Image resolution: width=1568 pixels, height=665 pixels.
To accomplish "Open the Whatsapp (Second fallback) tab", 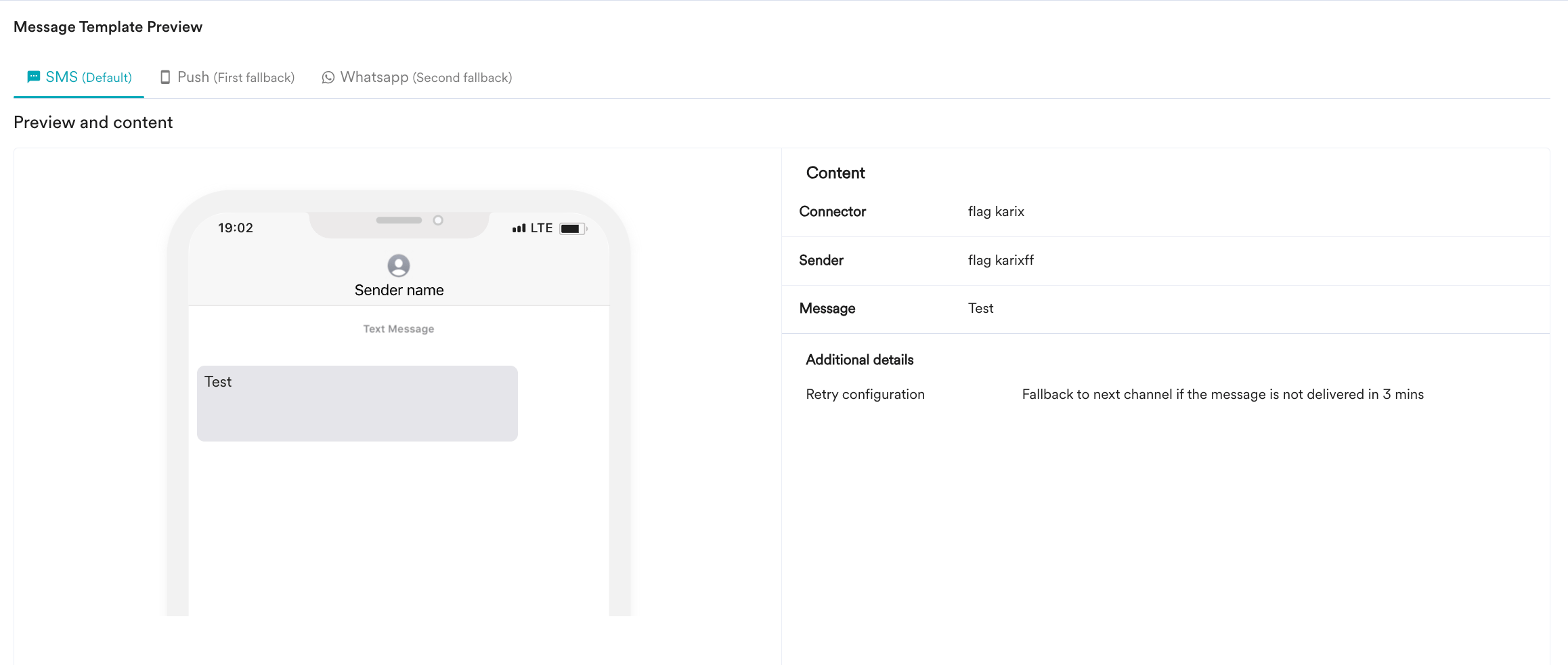I will (417, 78).
